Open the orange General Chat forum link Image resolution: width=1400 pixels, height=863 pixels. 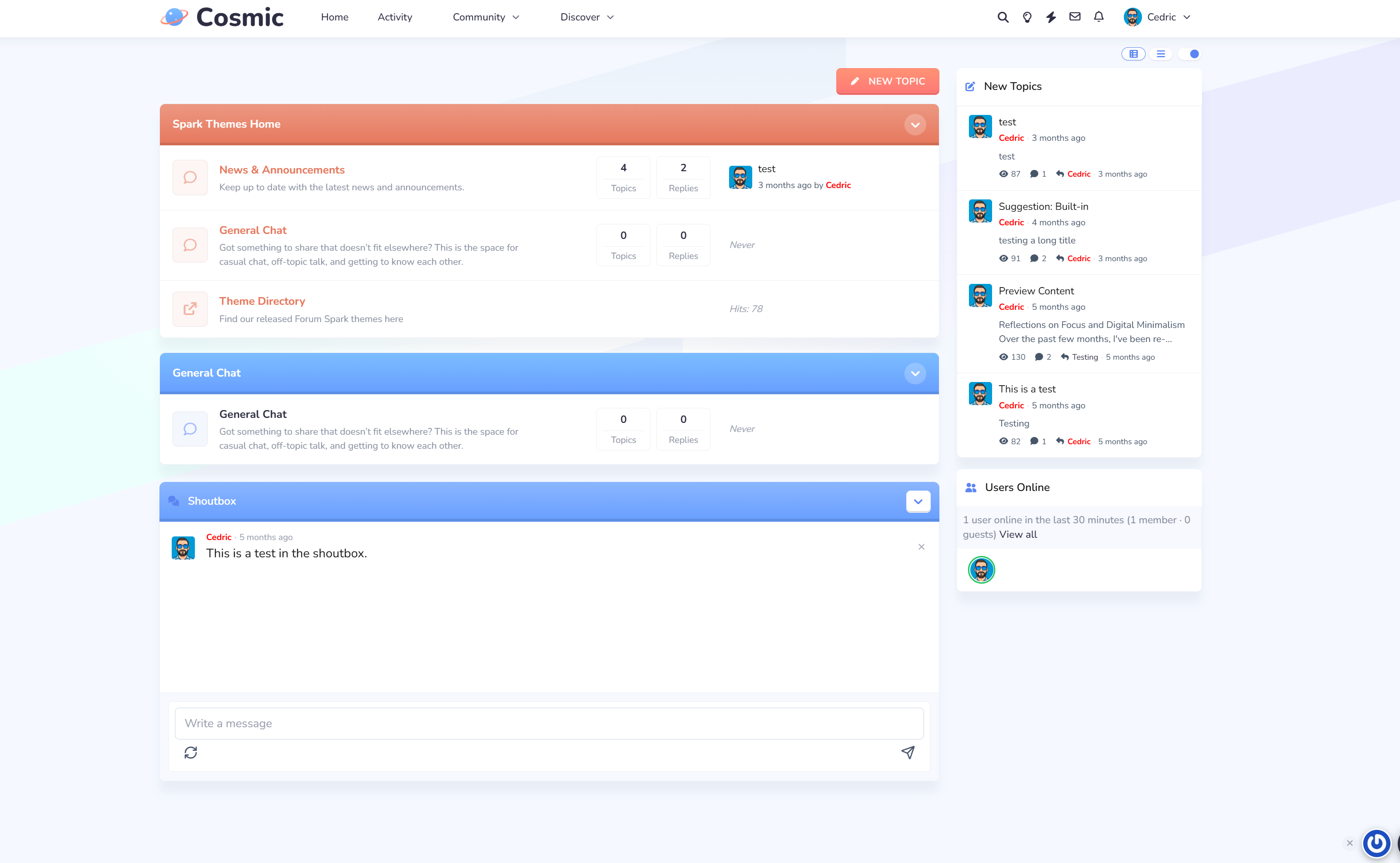point(253,230)
